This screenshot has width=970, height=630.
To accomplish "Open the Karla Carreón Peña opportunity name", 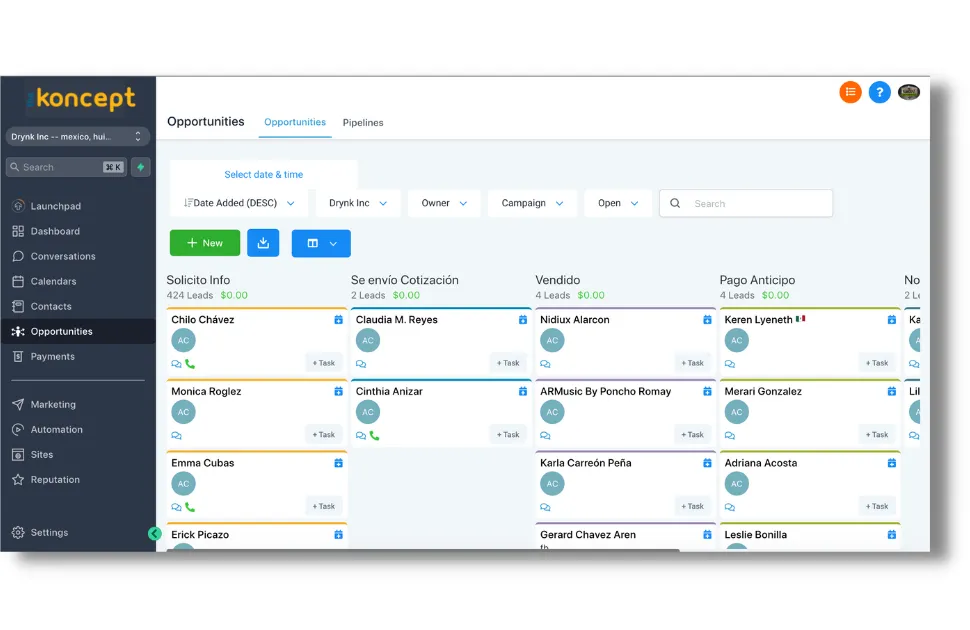I will click(585, 464).
